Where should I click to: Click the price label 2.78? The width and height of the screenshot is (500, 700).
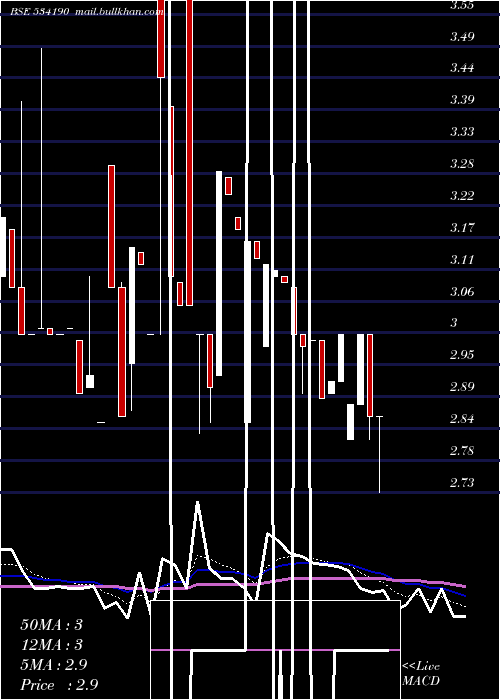tap(462, 450)
